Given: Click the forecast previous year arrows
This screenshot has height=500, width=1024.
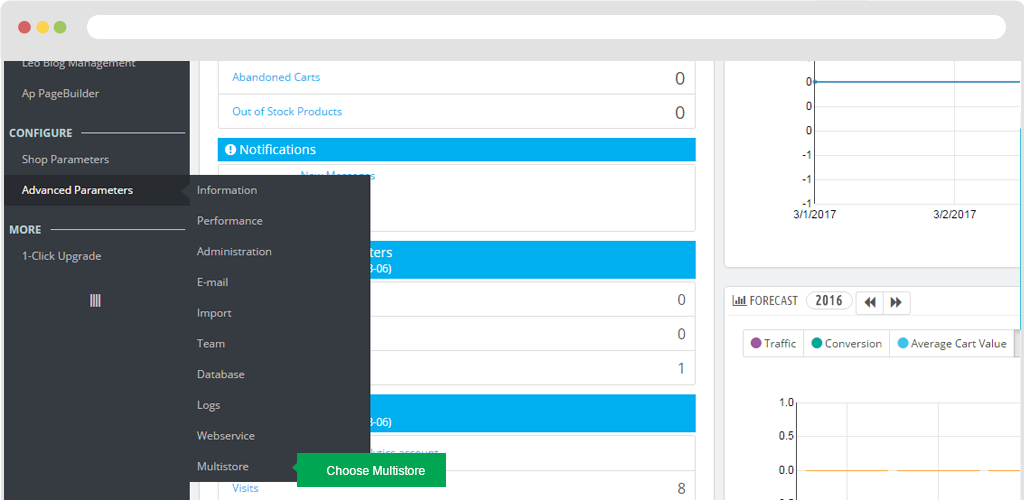Looking at the screenshot, I should point(870,302).
